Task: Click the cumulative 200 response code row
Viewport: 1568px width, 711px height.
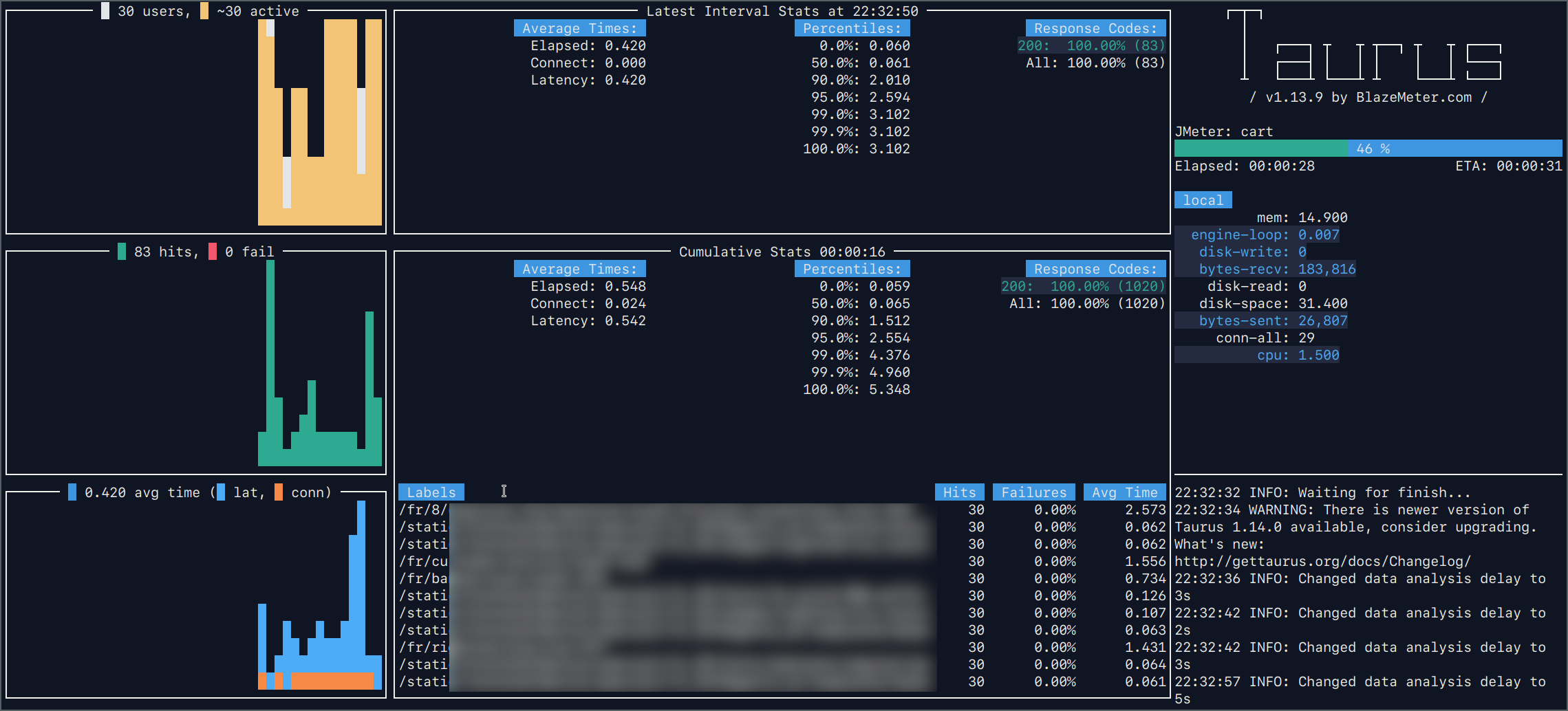Action: (x=1084, y=286)
